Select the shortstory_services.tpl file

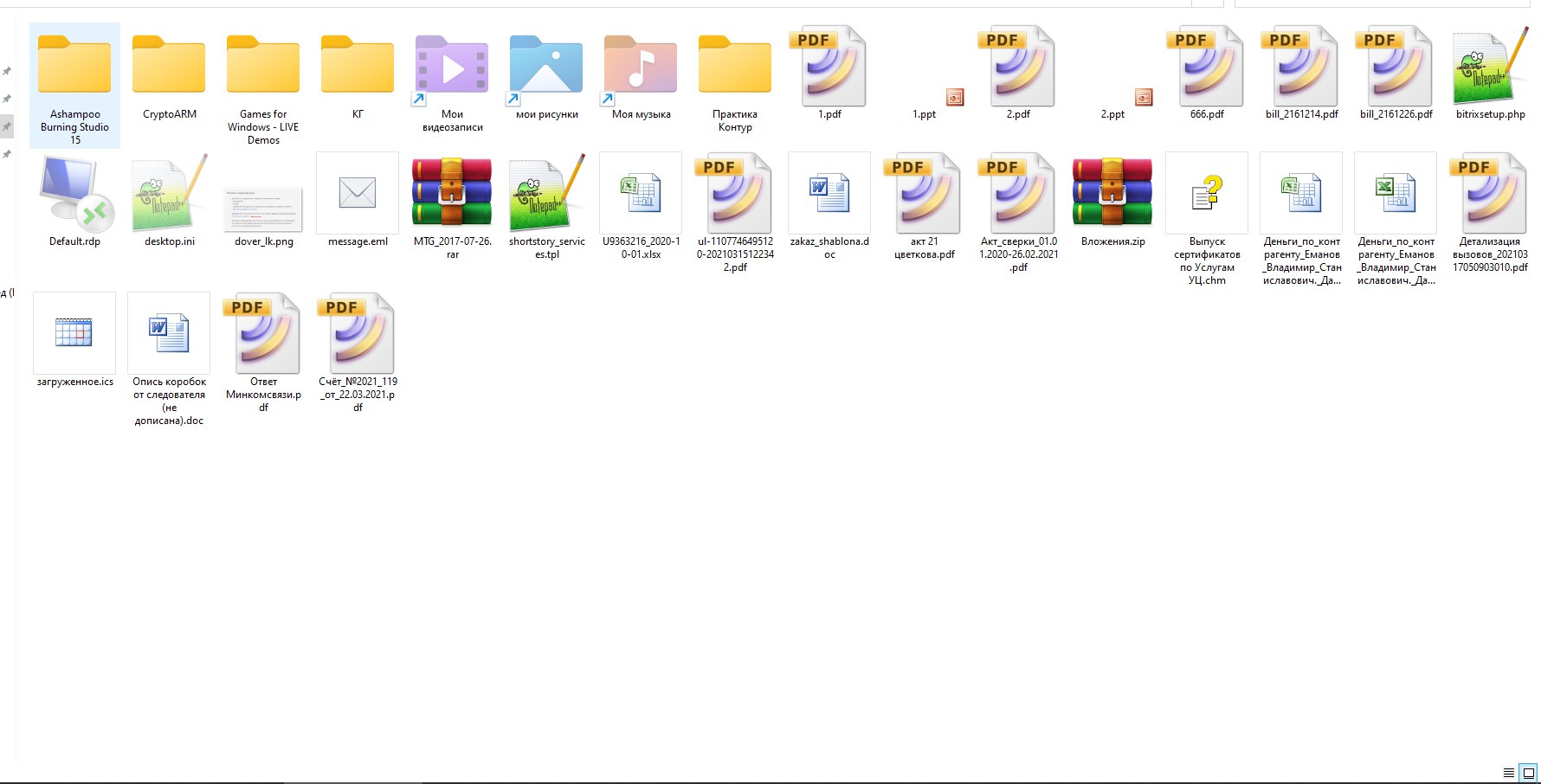click(x=546, y=208)
